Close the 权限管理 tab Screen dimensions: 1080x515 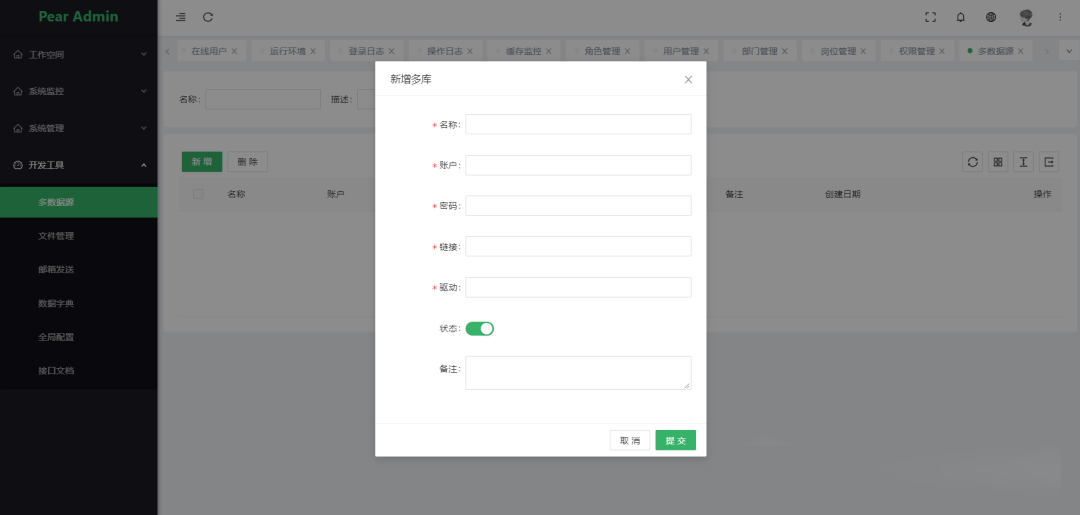(x=941, y=51)
